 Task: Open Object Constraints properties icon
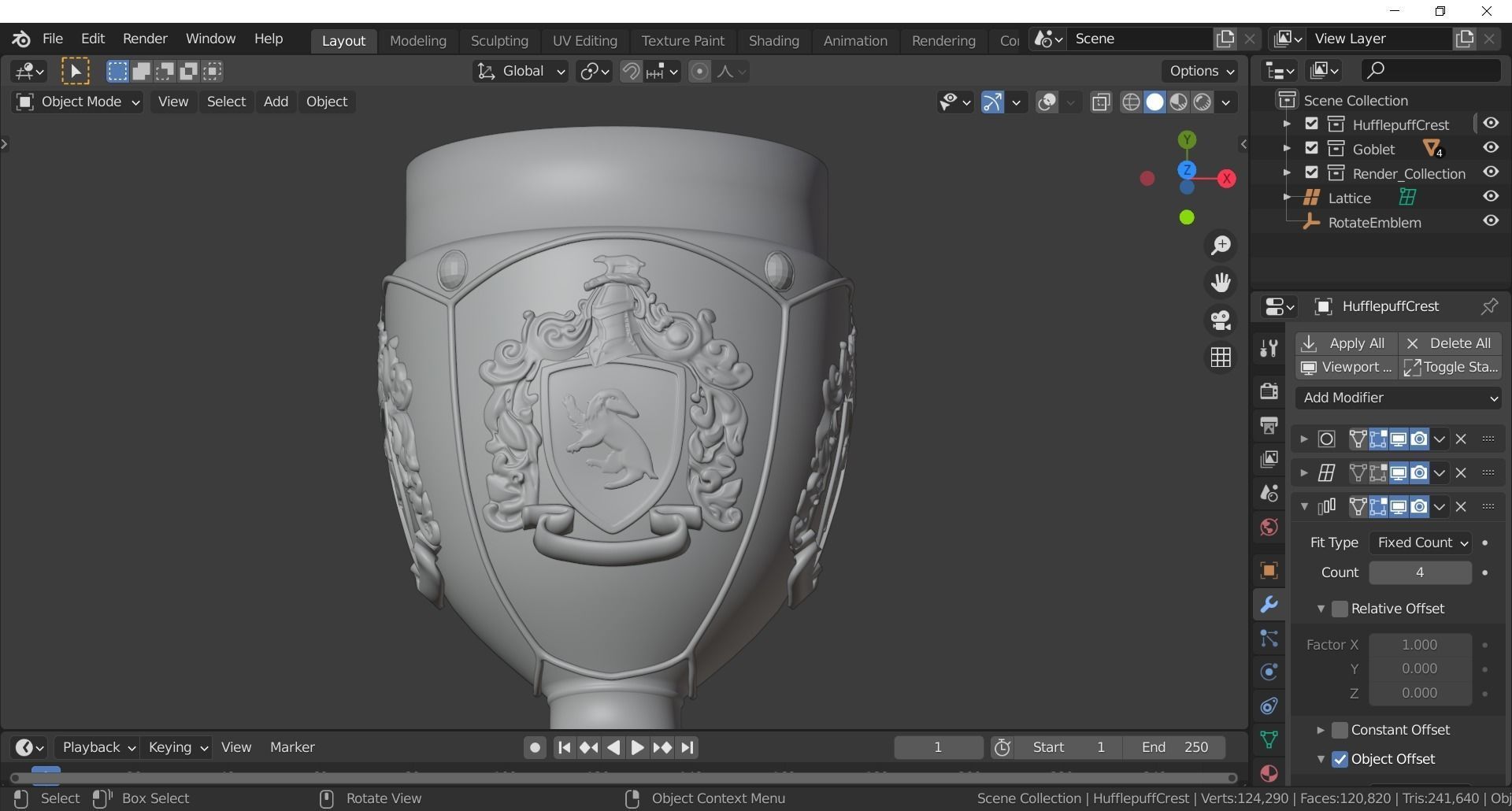coord(1269,705)
